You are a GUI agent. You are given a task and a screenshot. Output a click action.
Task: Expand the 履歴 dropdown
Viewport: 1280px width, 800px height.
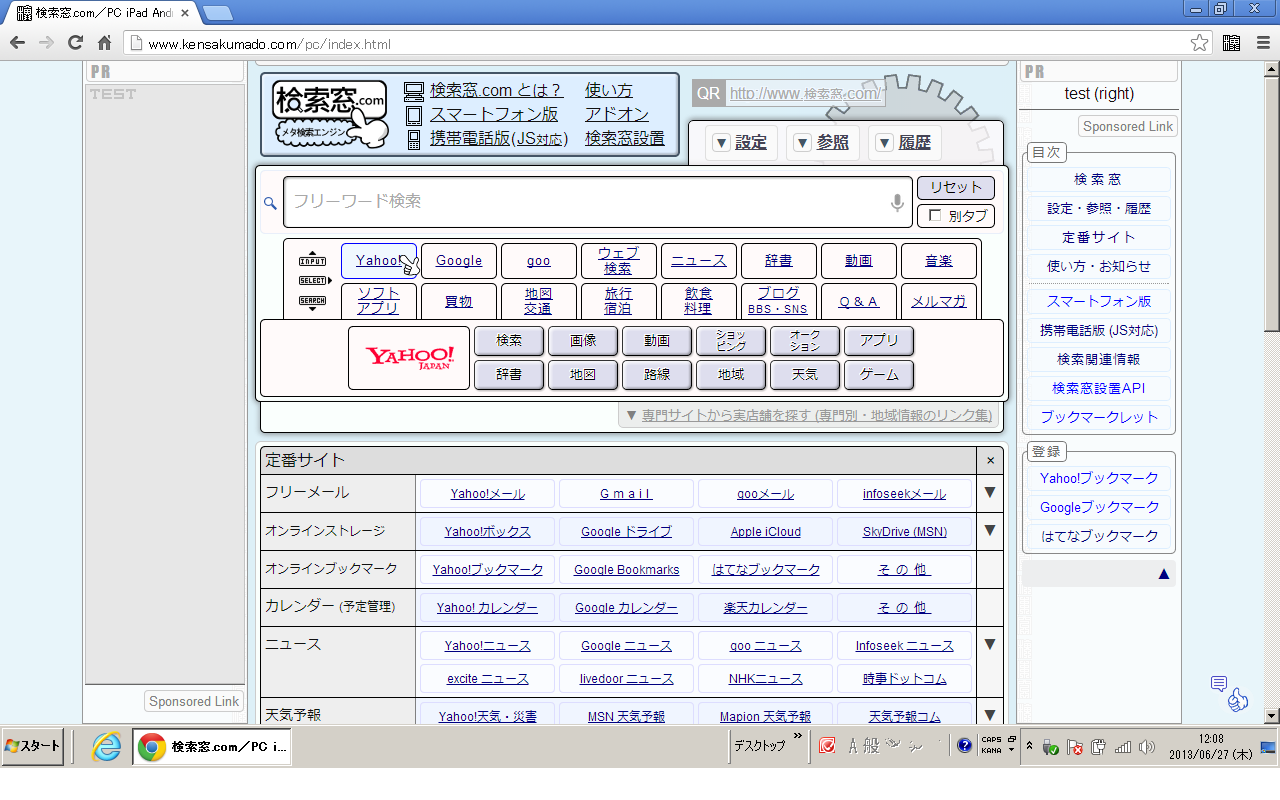tap(904, 143)
